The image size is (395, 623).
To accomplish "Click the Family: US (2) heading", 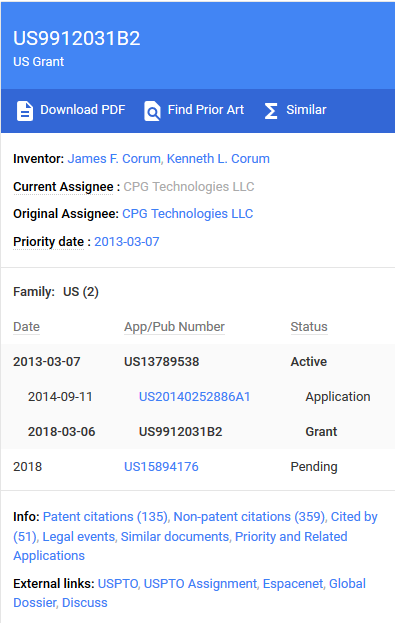I will tap(56, 292).
